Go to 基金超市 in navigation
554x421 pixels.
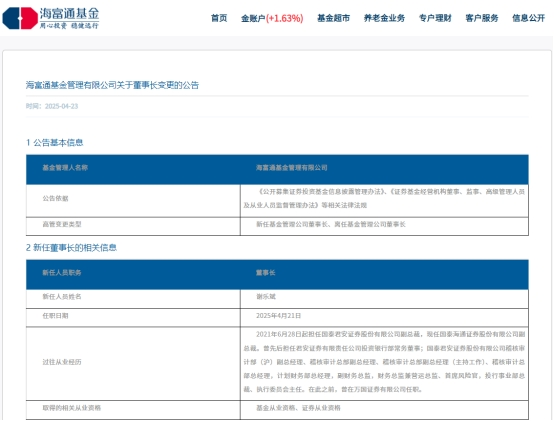tap(334, 18)
